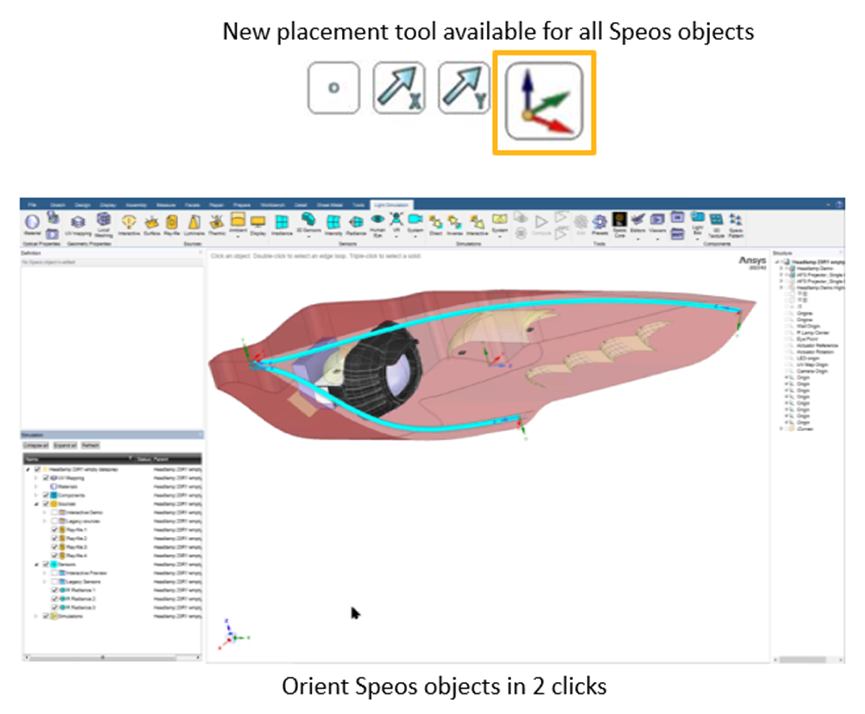
Task: Create a Human Eye sensor
Action: (377, 224)
